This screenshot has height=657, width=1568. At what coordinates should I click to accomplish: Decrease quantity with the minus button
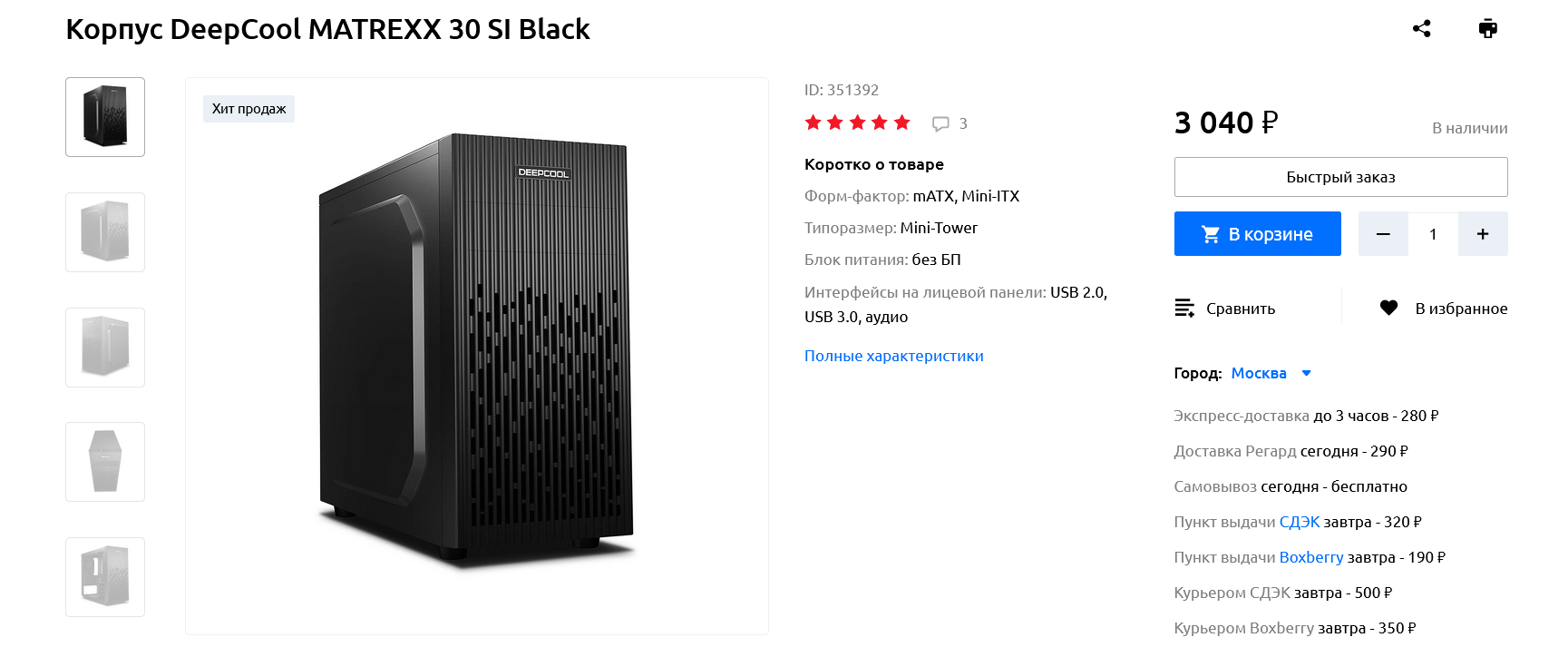(x=1383, y=234)
